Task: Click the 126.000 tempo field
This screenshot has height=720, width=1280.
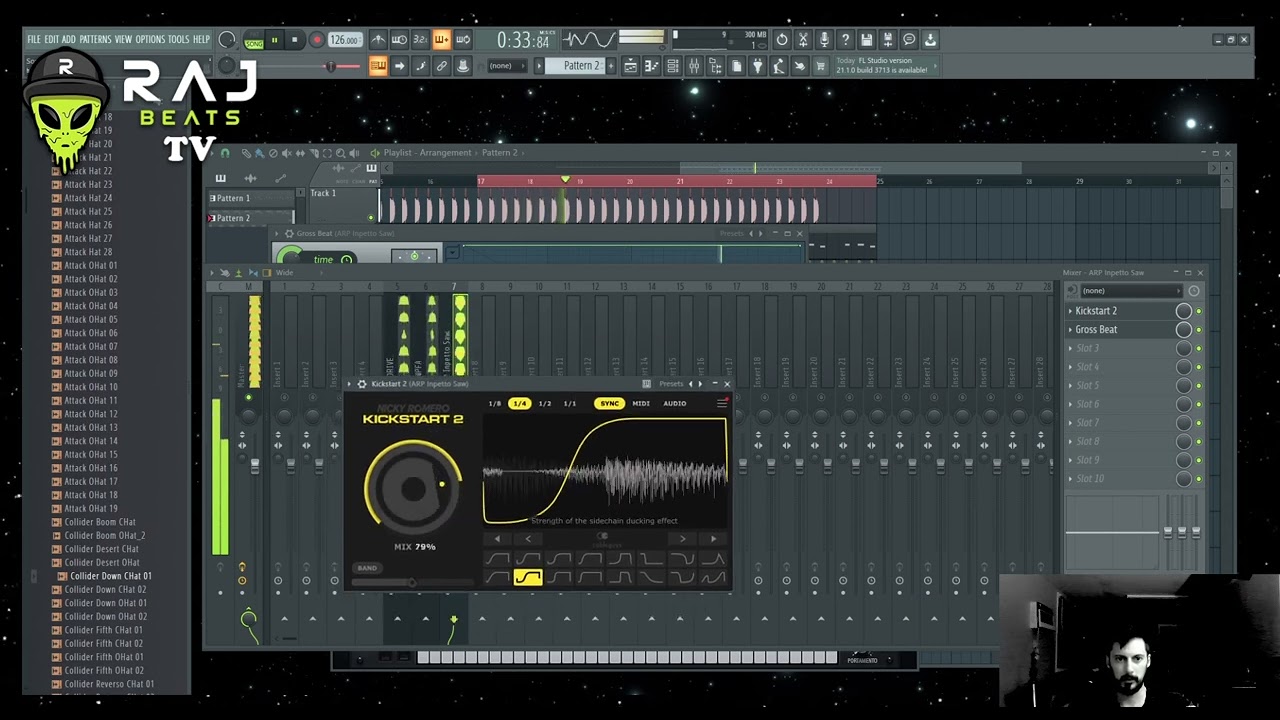Action: coord(344,40)
